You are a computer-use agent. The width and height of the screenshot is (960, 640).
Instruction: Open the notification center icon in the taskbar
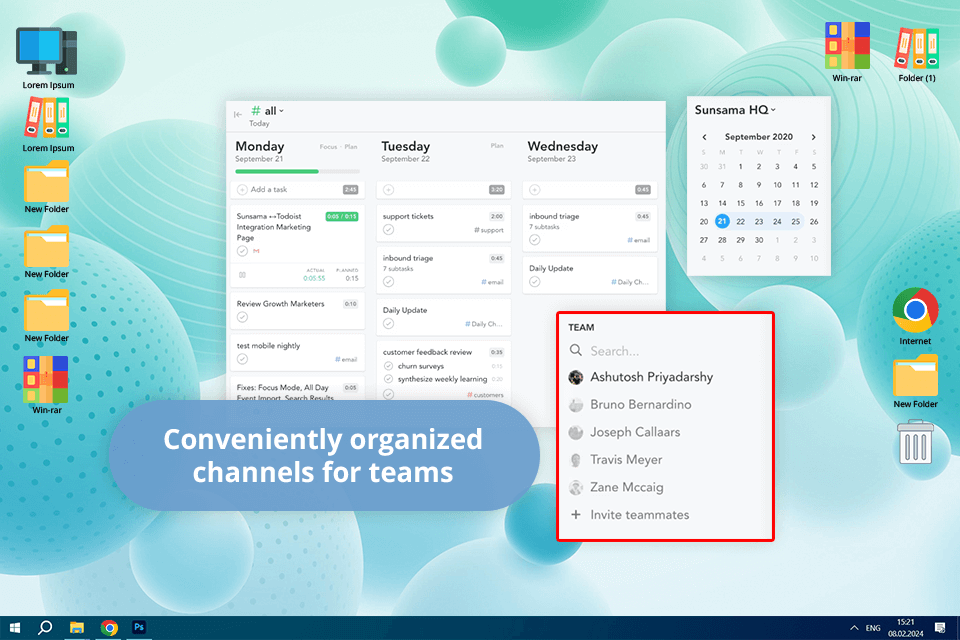(x=940, y=628)
